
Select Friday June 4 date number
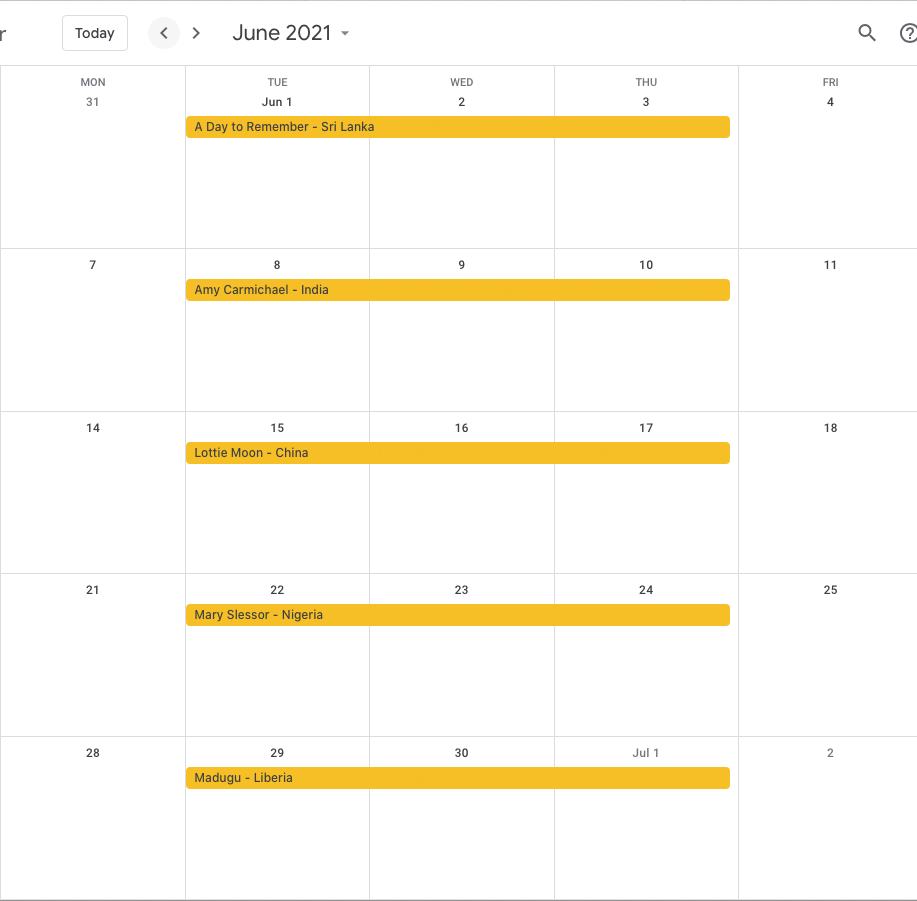tap(830, 102)
